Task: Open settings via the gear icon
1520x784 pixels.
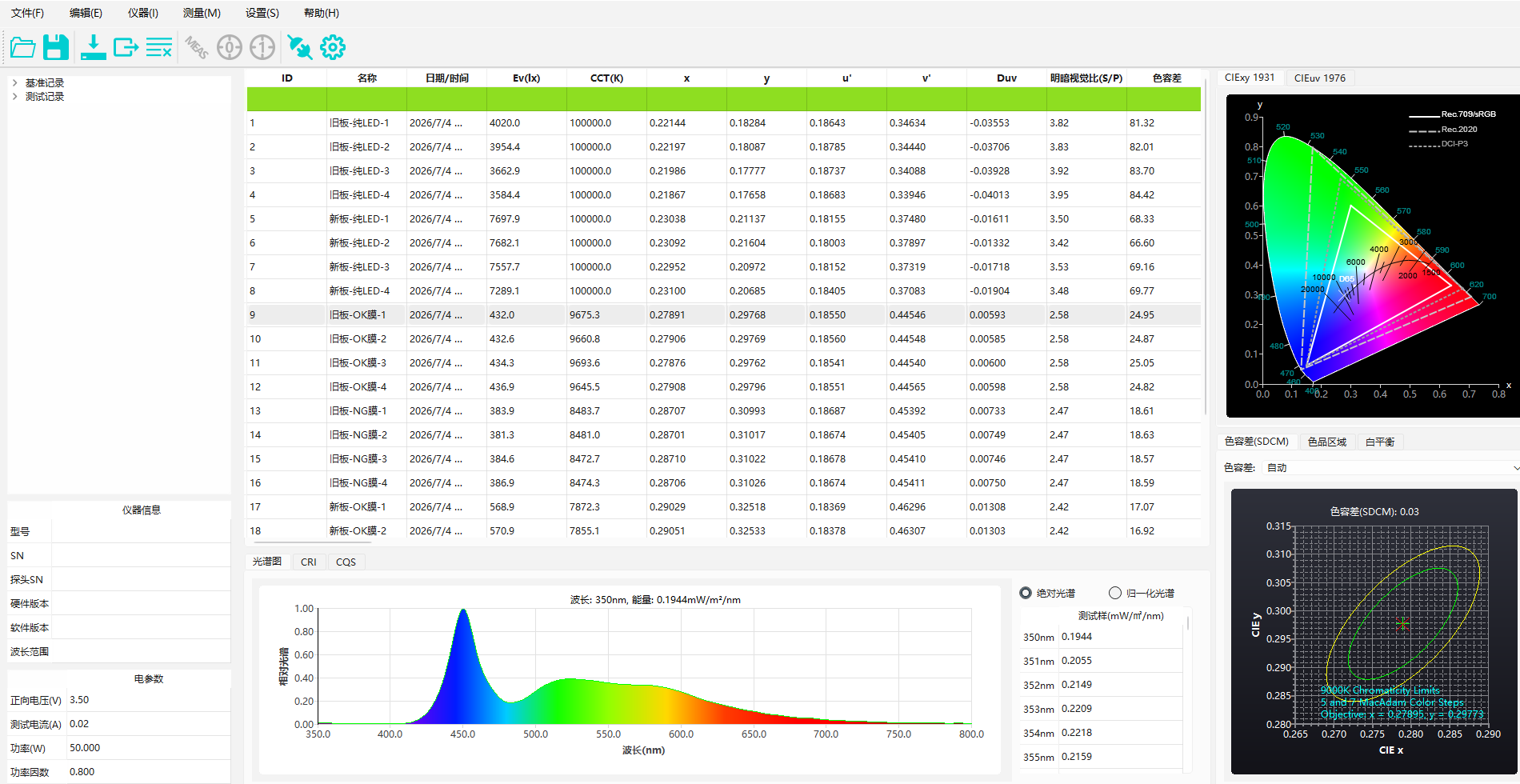Action: tap(333, 48)
